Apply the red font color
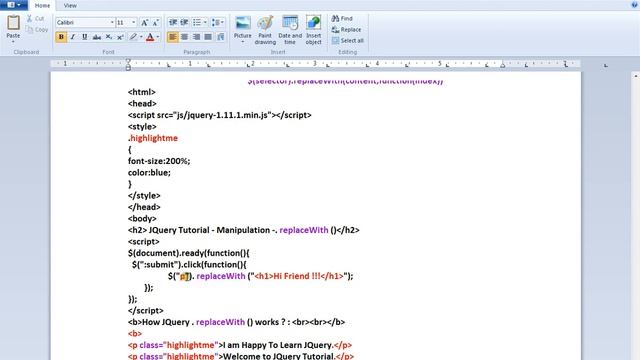Viewport: 640px width, 360px height. (150, 37)
